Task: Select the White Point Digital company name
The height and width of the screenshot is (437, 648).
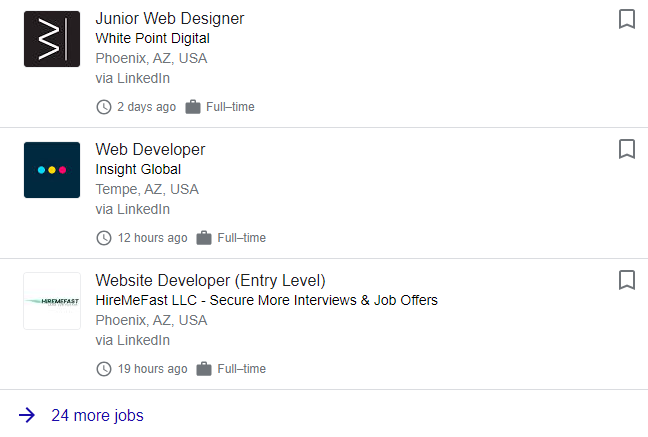Action: pyautogui.click(x=152, y=38)
